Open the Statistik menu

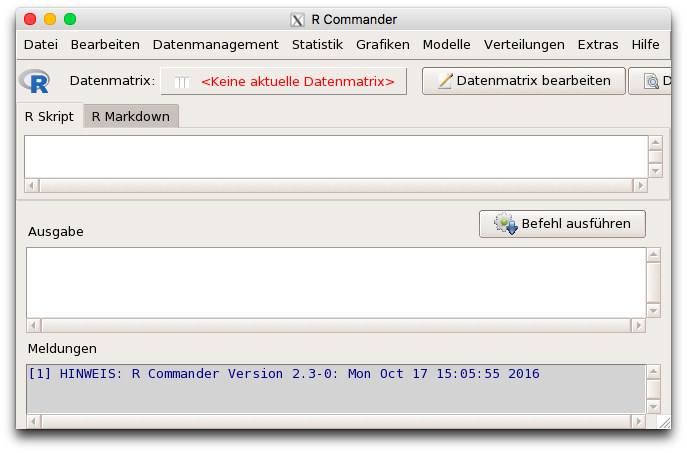click(x=317, y=45)
